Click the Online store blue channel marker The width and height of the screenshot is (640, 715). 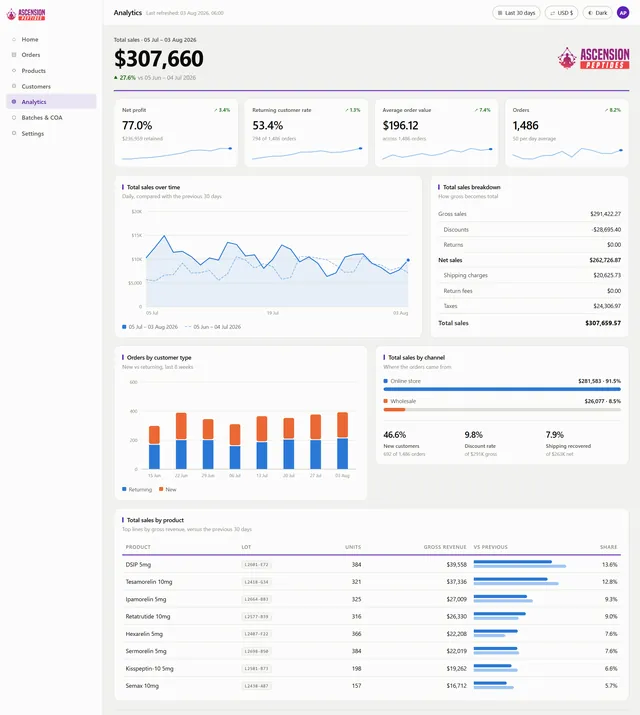click(x=386, y=381)
